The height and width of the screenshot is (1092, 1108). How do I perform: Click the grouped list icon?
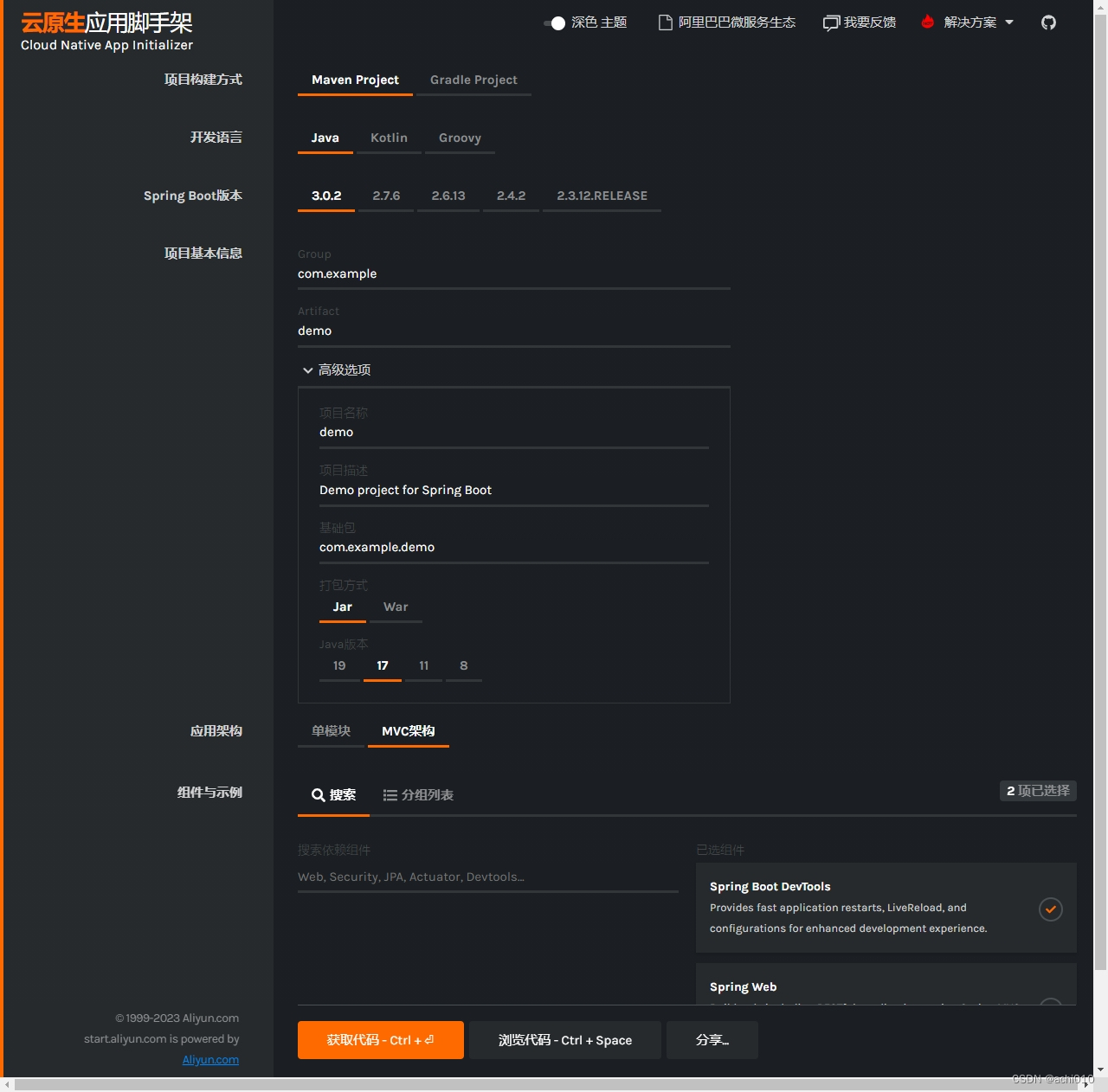click(390, 795)
